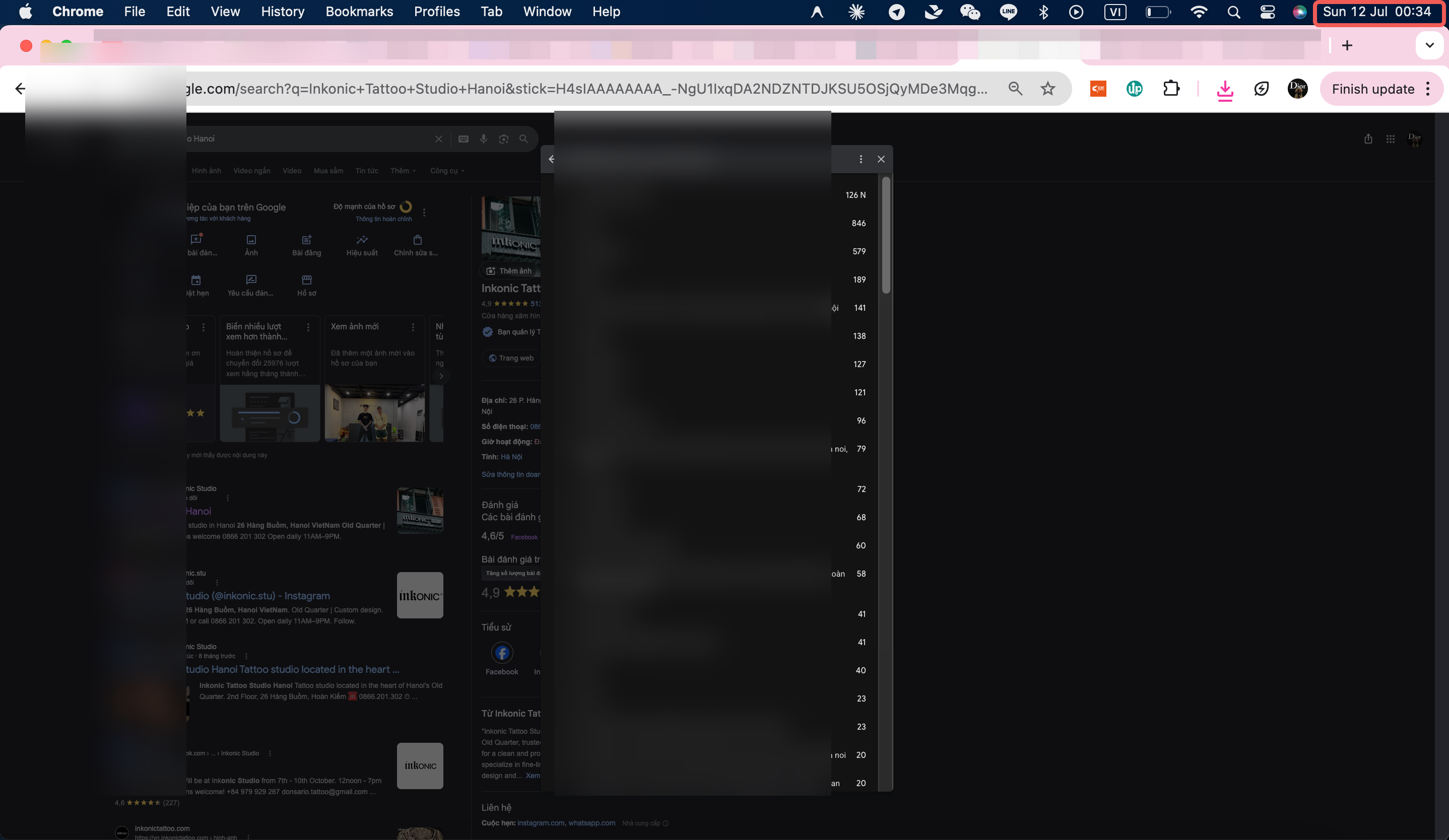The width and height of the screenshot is (1449, 840).
Task: Open the Google apps grid
Action: [1391, 139]
